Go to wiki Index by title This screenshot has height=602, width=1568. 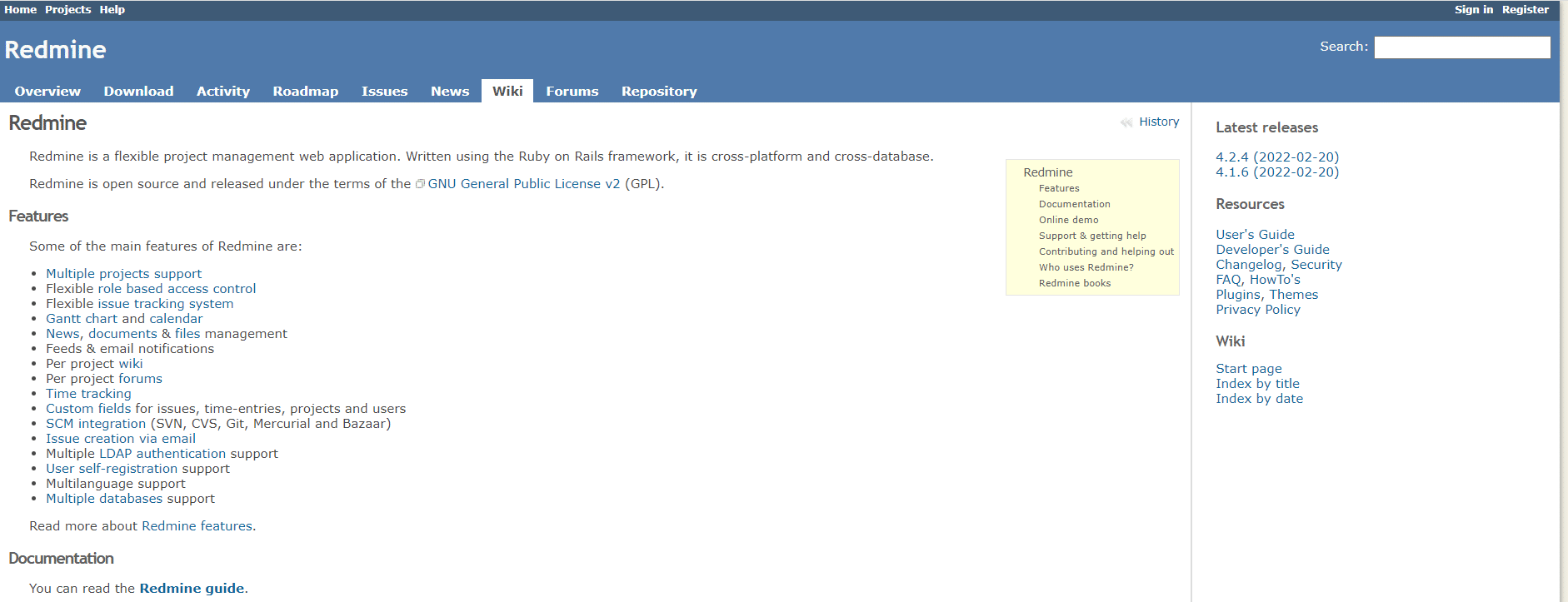tap(1257, 384)
